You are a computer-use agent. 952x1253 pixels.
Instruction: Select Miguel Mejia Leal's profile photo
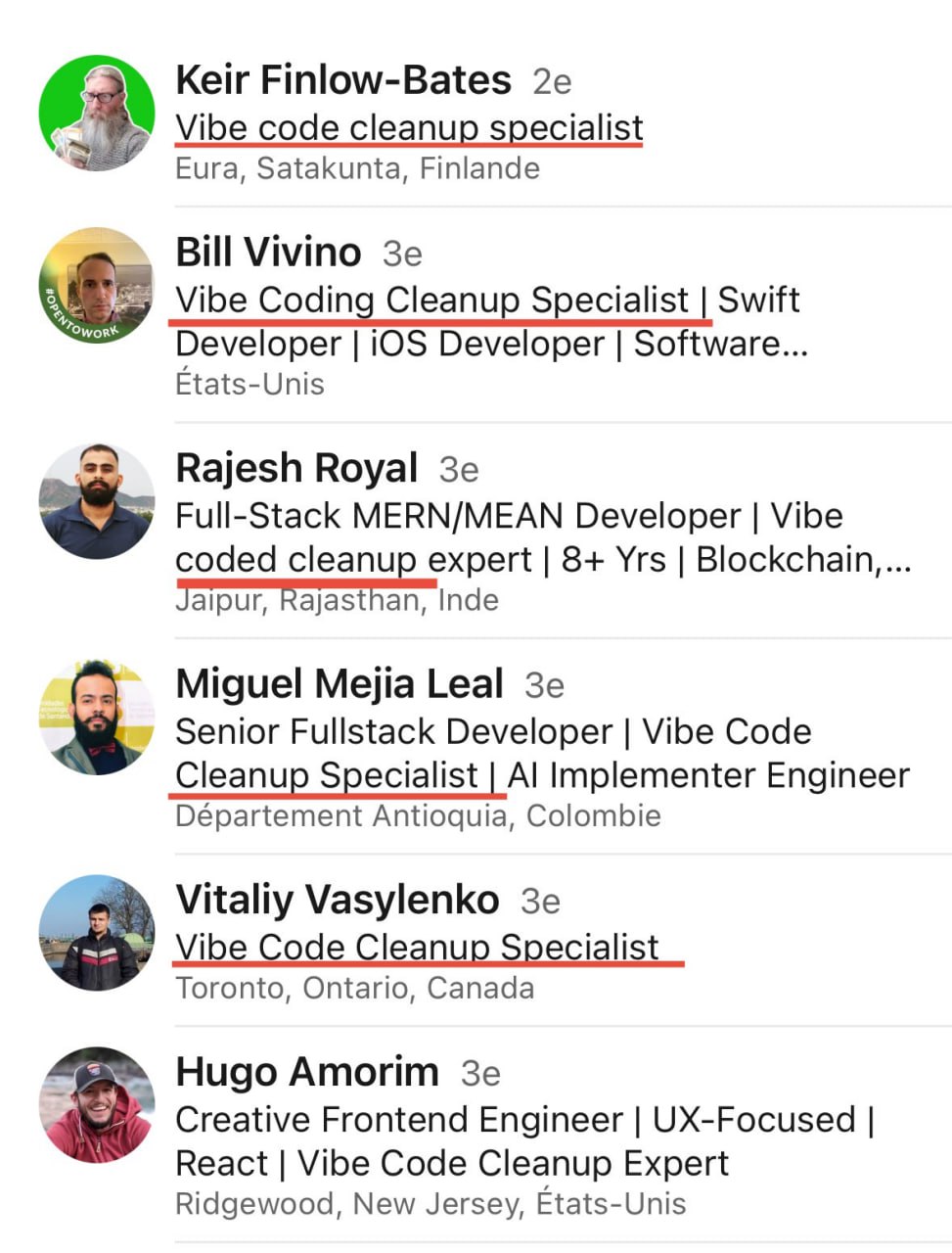pyautogui.click(x=97, y=717)
